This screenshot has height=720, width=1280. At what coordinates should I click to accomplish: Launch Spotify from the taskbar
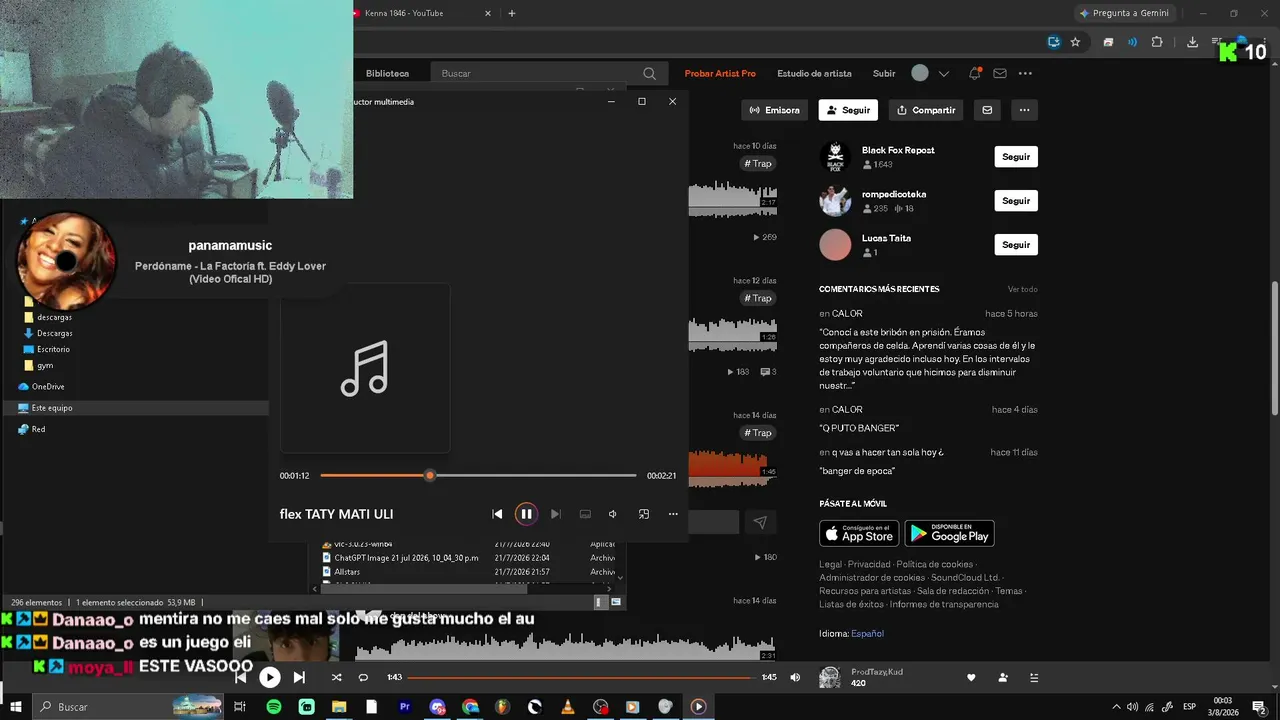[274, 707]
